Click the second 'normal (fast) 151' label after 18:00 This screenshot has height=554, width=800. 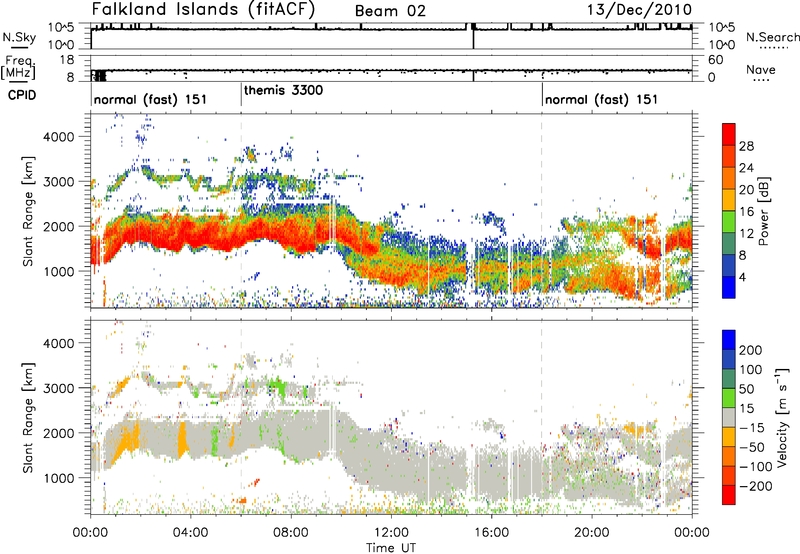coord(602,99)
